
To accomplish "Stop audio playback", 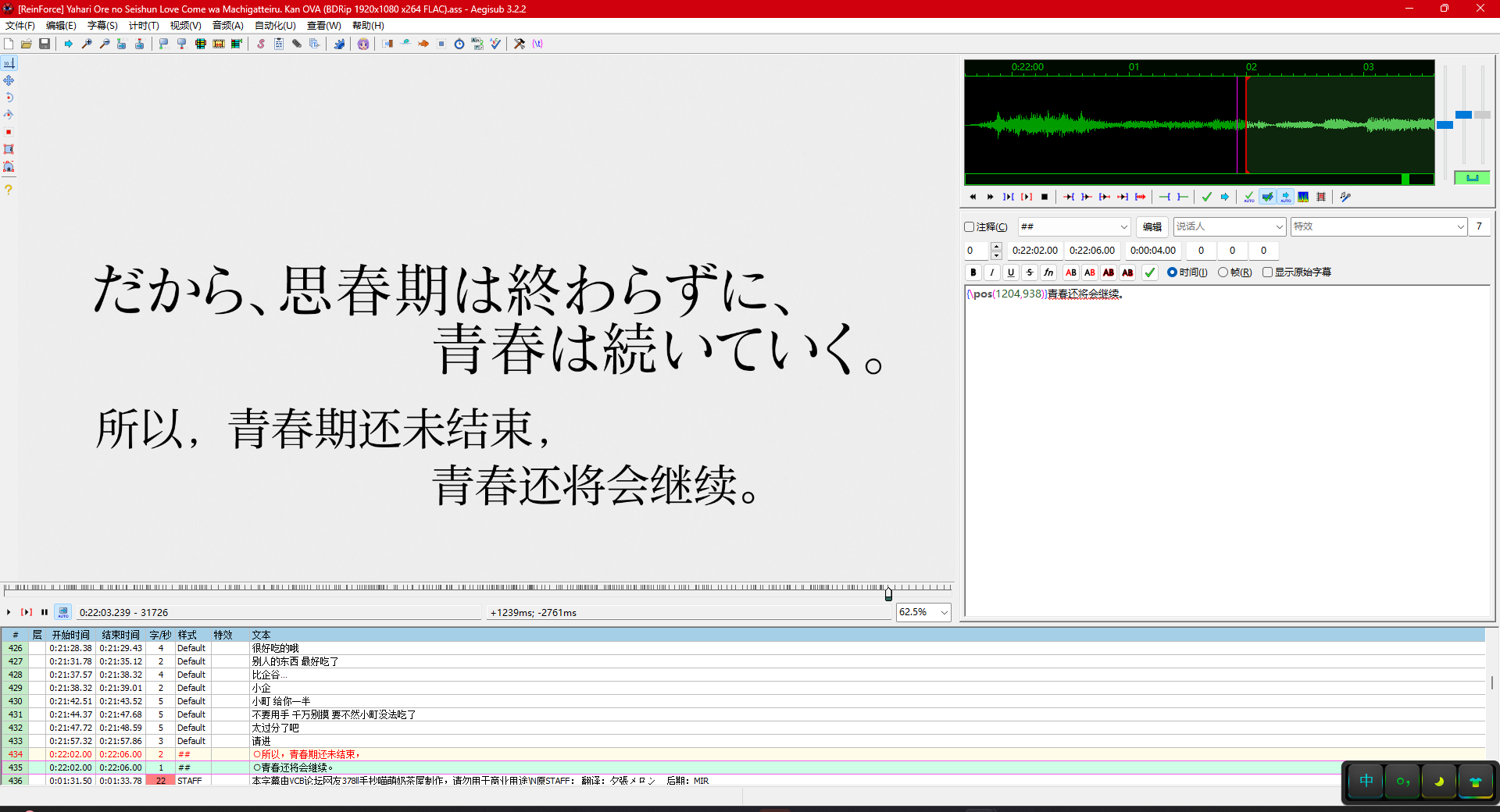I will click(x=1045, y=197).
